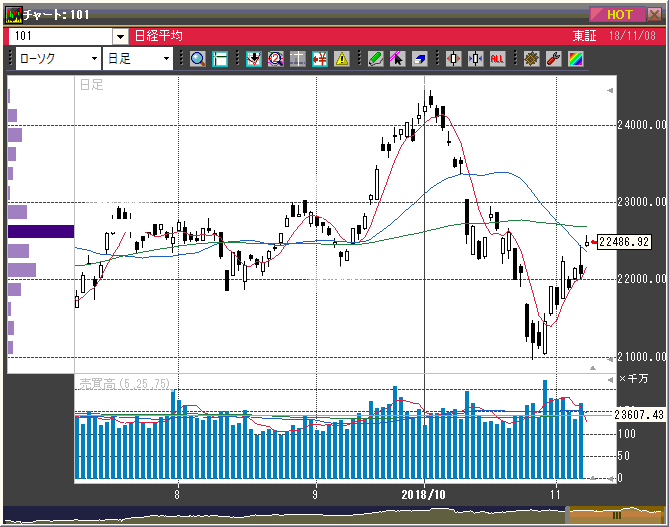Select the arrow pointer cursor tool
This screenshot has height=527, width=669.
pos(397,59)
